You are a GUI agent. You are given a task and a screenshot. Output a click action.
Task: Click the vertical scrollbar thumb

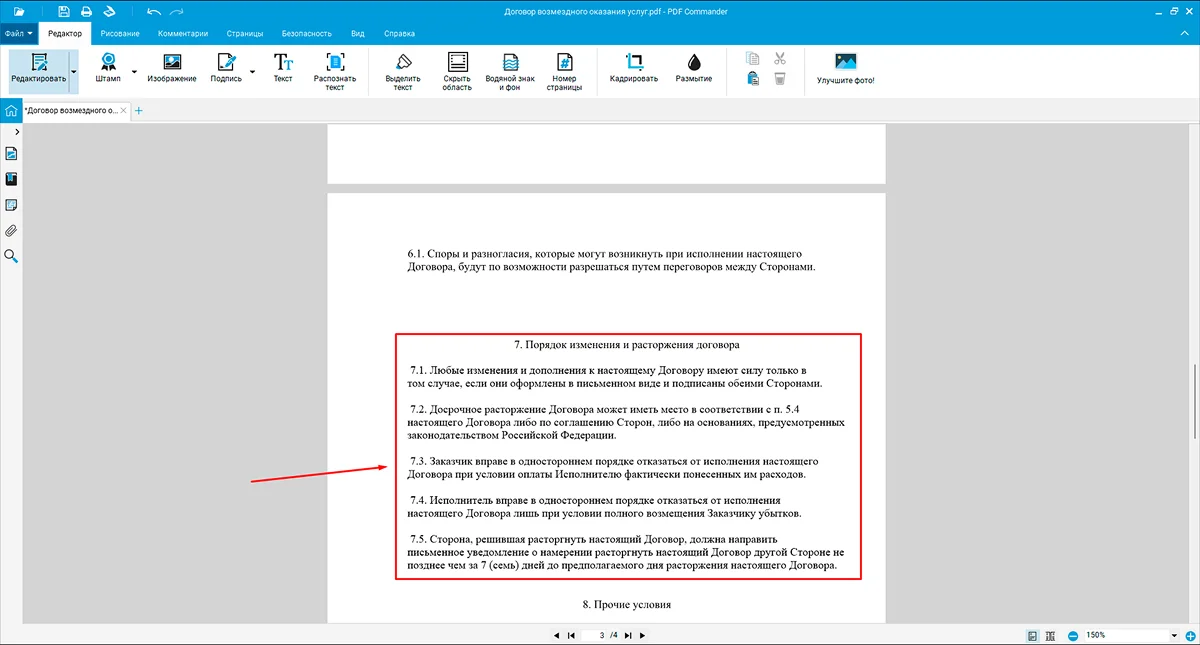[1195, 399]
